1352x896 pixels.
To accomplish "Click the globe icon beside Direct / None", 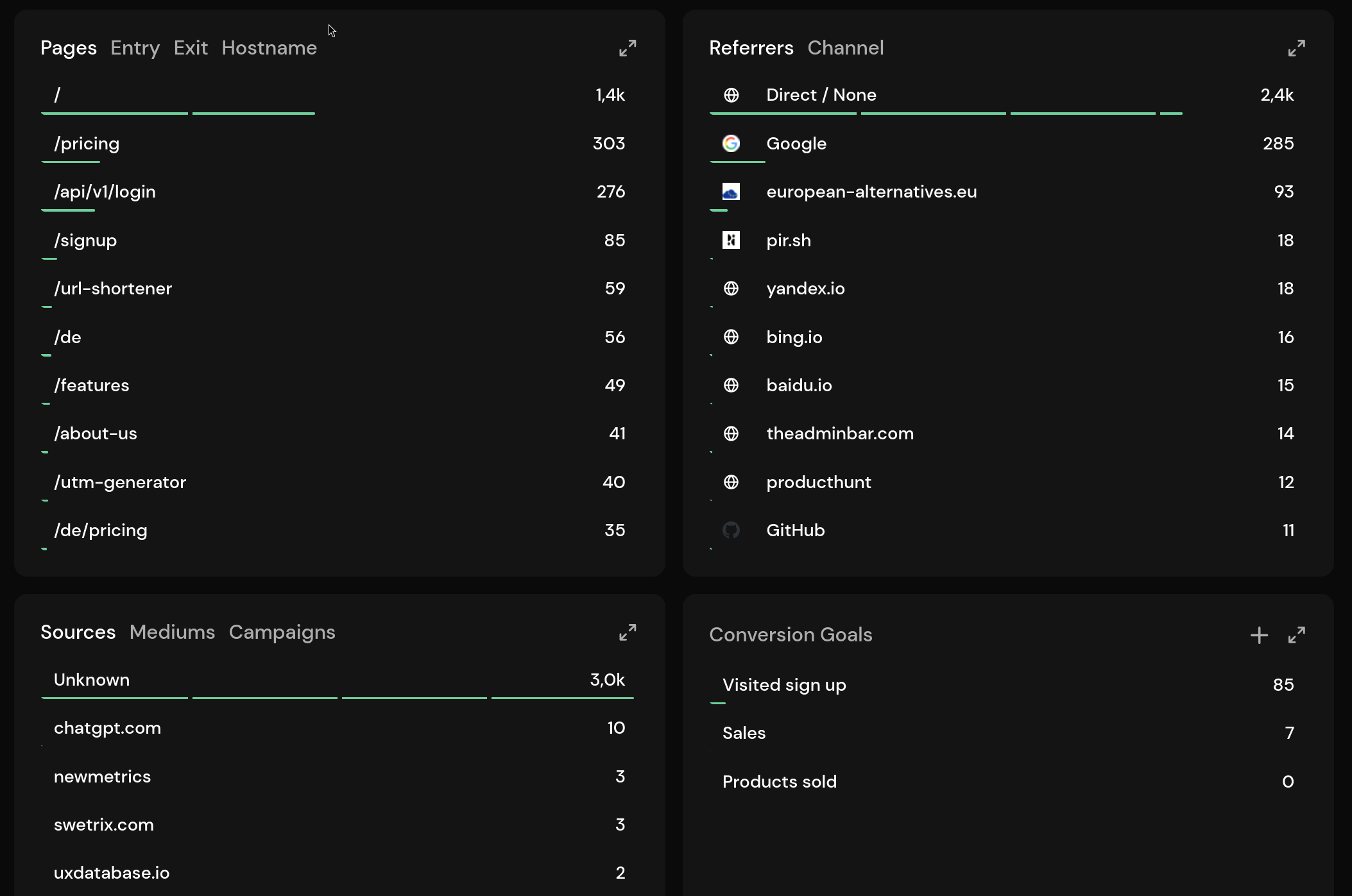I will click(x=732, y=95).
